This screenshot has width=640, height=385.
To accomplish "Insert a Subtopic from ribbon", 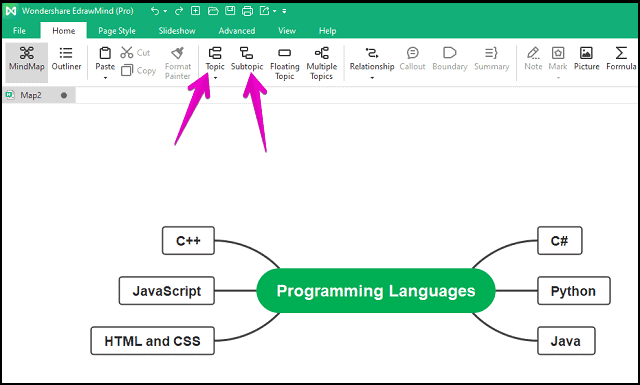I will coord(247,59).
